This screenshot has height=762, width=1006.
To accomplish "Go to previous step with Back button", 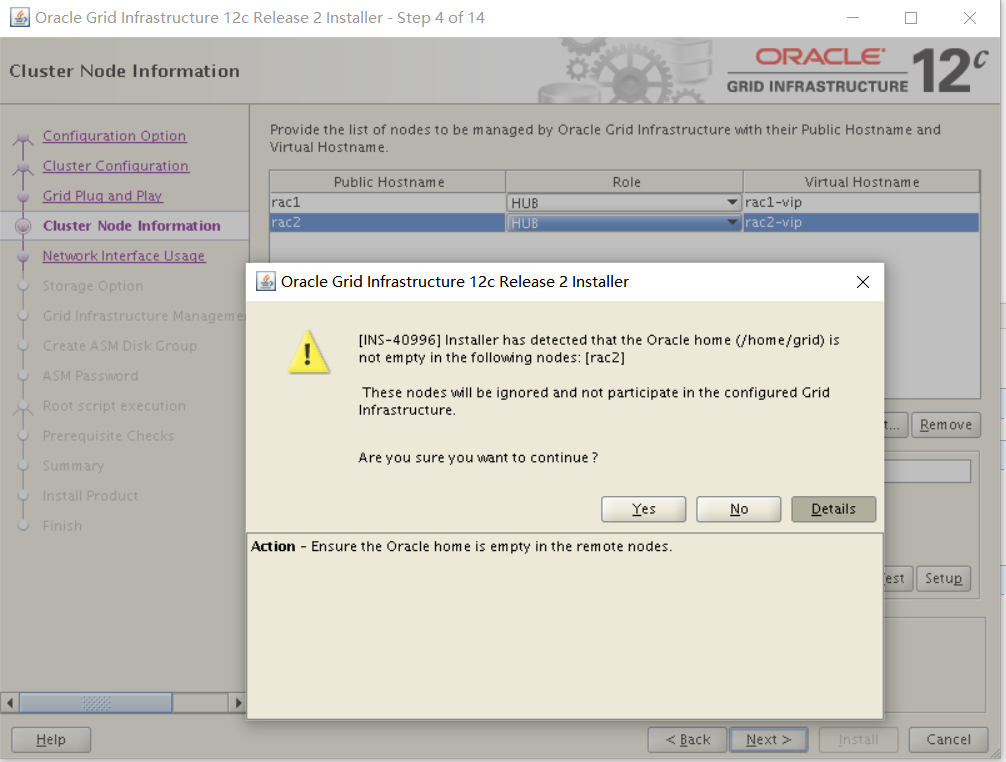I will pyautogui.click(x=687, y=740).
